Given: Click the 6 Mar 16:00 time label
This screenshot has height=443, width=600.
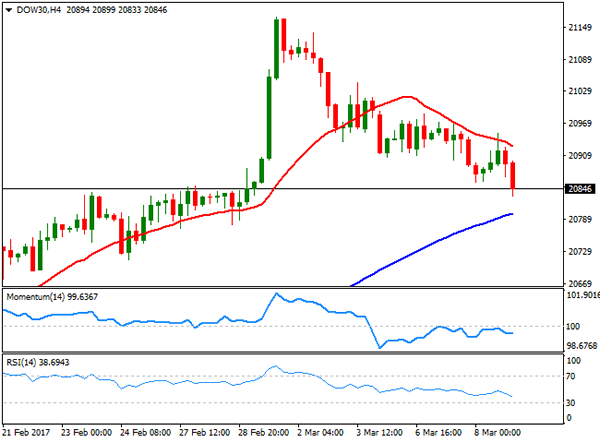Looking at the screenshot, I should tap(438, 433).
